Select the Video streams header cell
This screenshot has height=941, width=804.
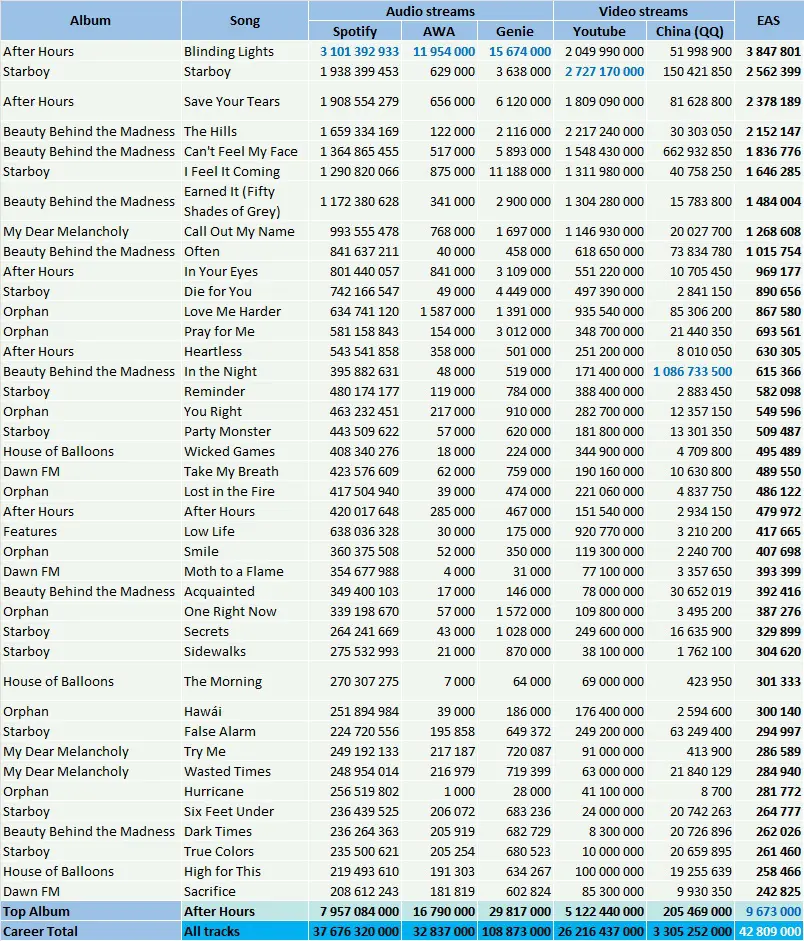643,11
